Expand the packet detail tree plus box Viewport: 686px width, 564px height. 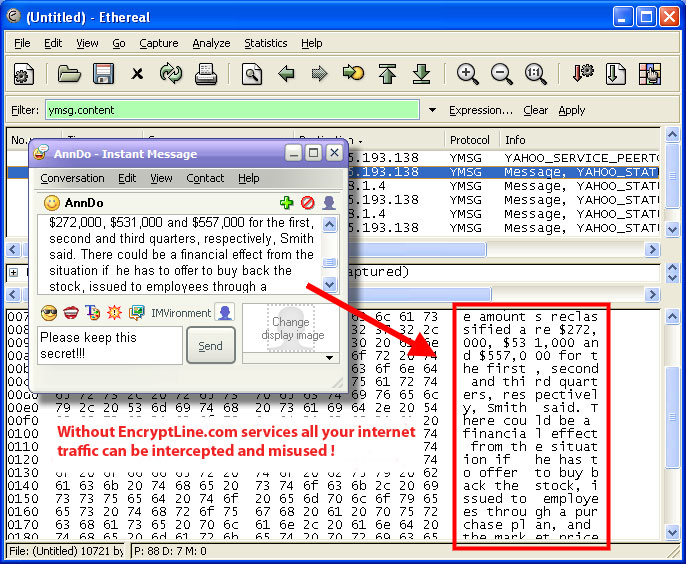[14, 273]
